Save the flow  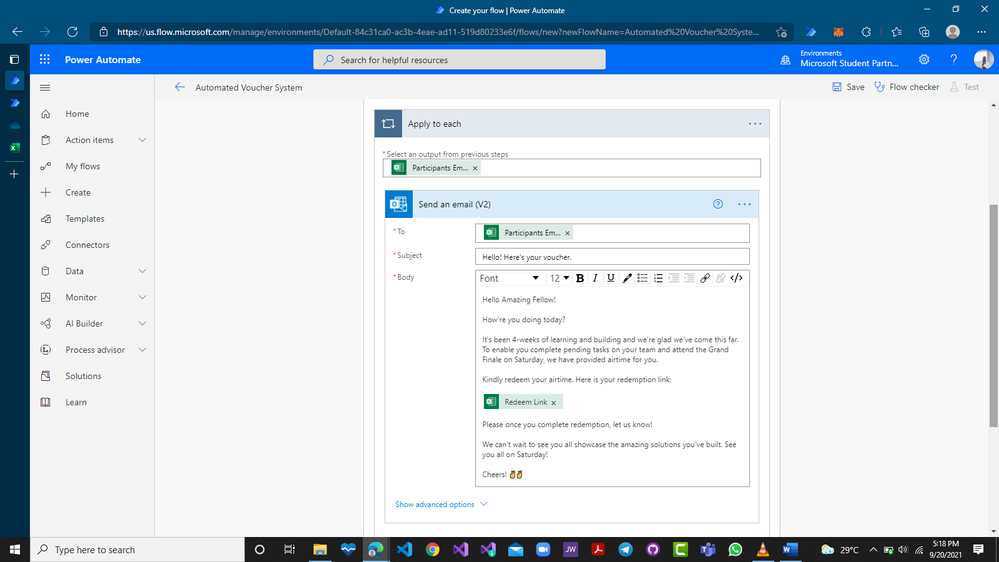click(x=848, y=87)
